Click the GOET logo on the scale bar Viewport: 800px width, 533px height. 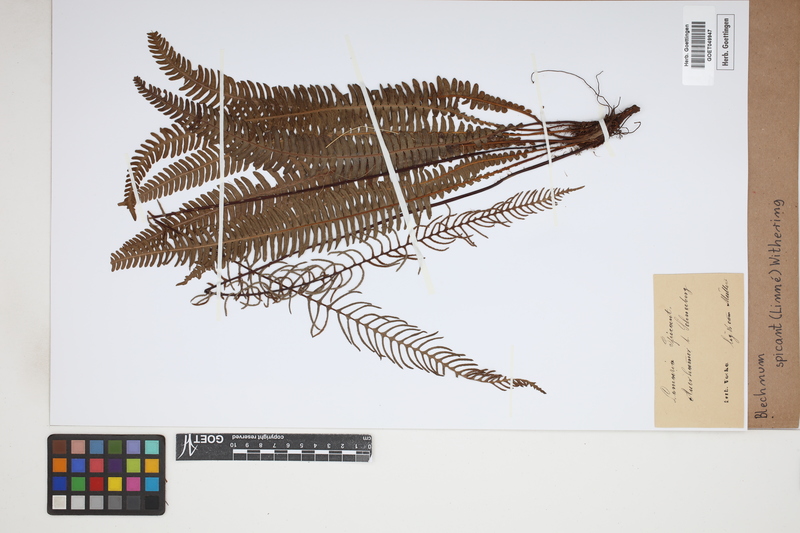[x=200, y=440]
